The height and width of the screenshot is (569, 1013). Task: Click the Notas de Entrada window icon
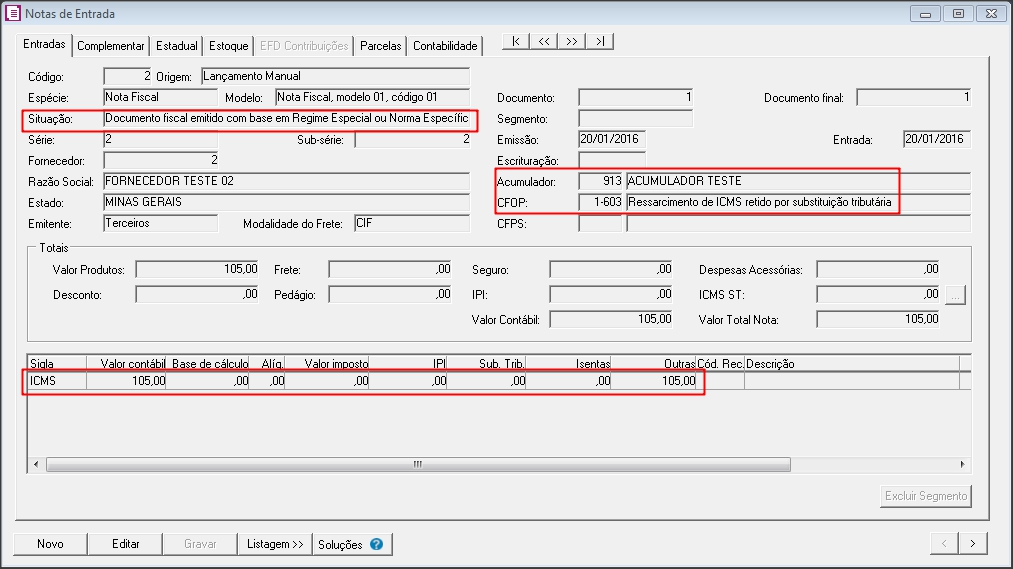[x=13, y=14]
